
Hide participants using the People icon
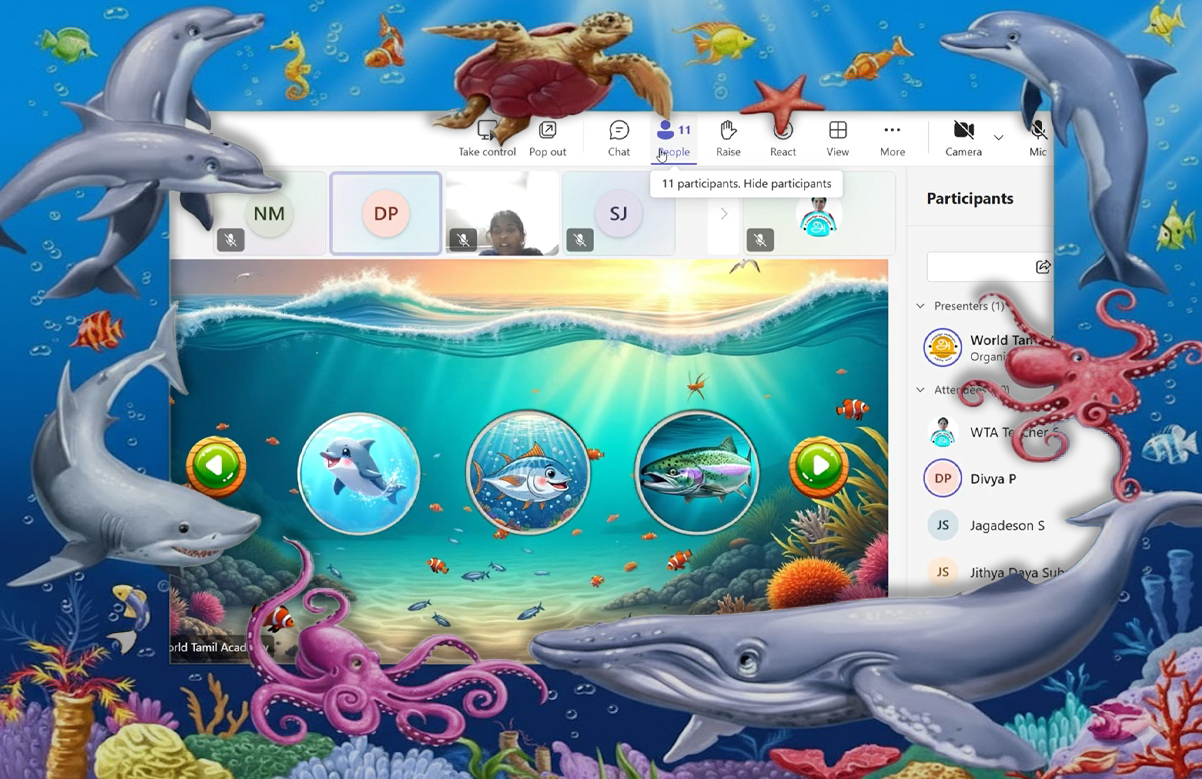click(x=673, y=138)
